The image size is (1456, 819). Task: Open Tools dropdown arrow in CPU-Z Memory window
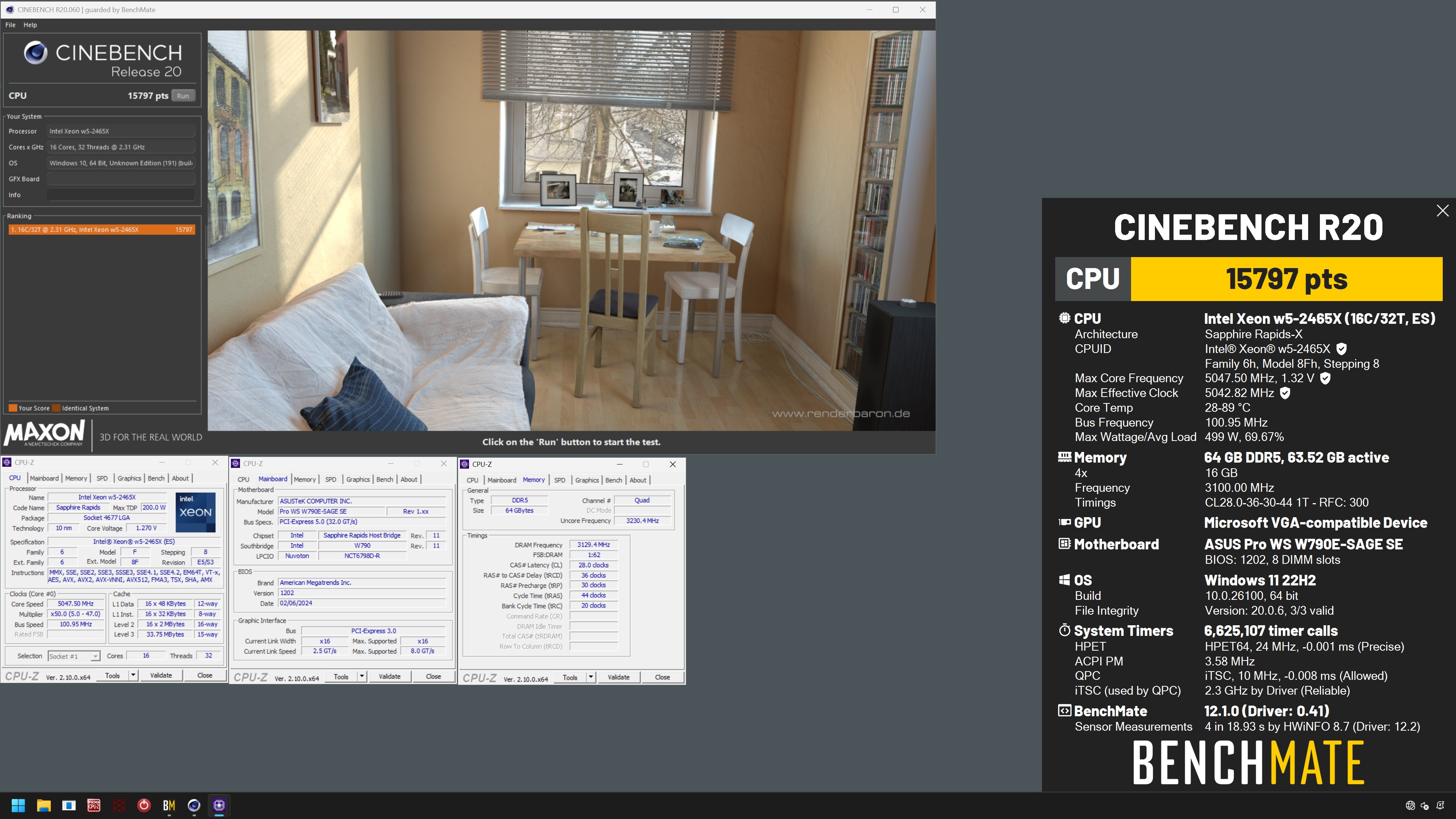(x=591, y=677)
